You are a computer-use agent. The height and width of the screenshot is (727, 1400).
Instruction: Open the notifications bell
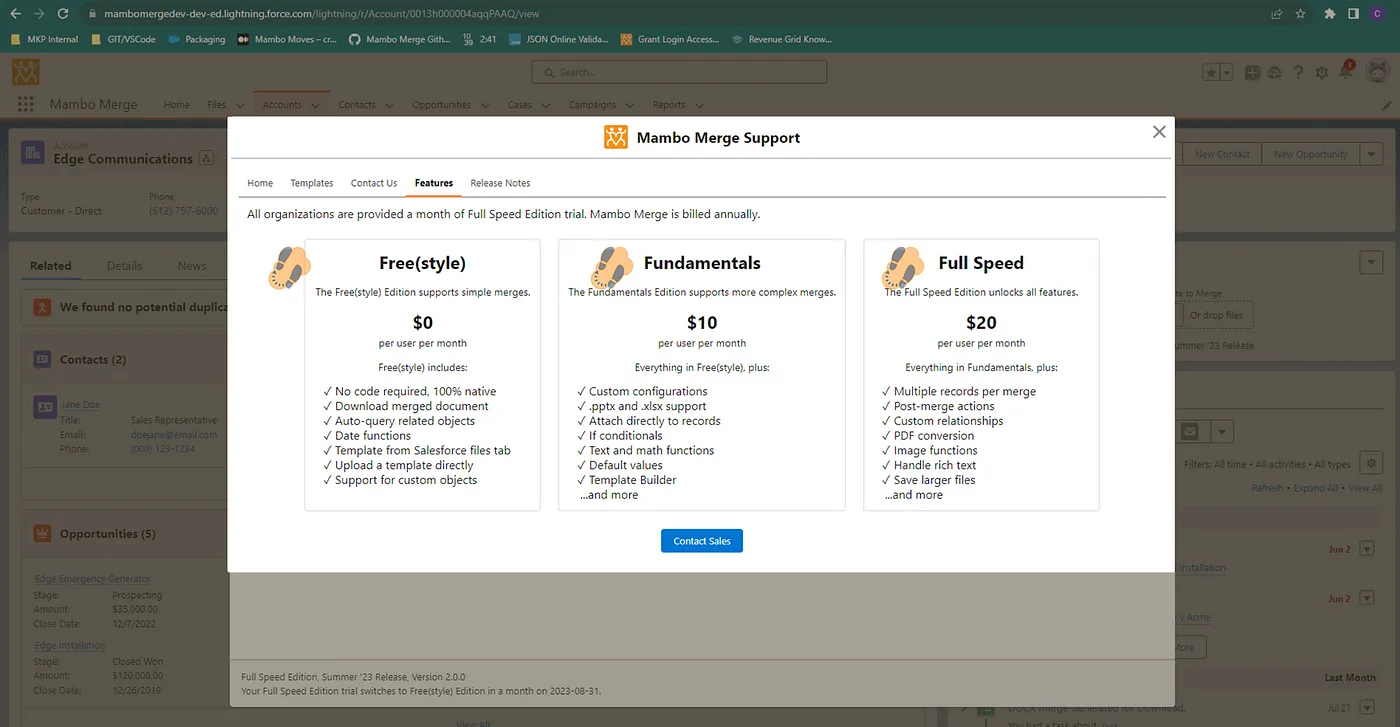coord(1346,72)
